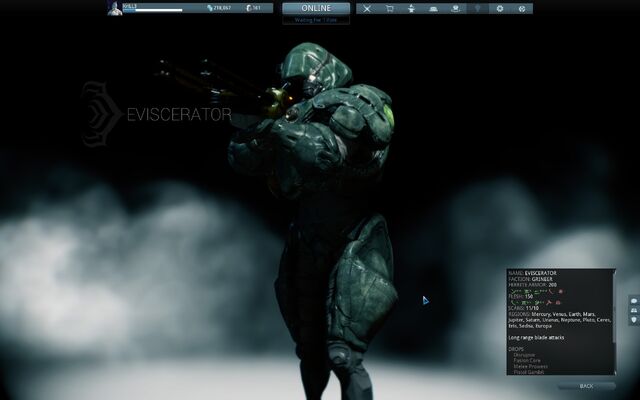Open the Mods icon in top menu
The width and height of the screenshot is (640, 400).
tap(433, 9)
